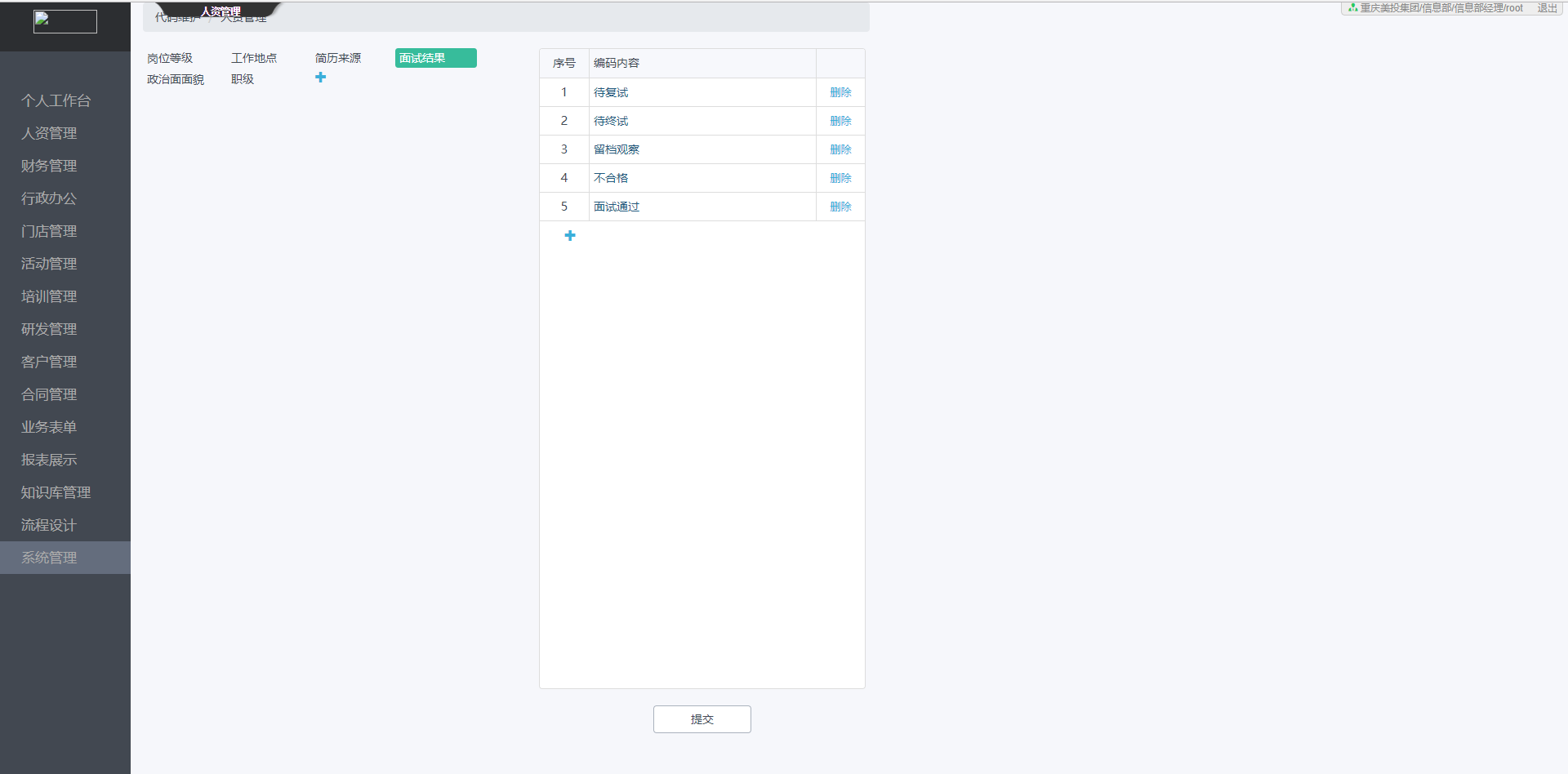Click the logo image in the sidebar header
1568x774 pixels.
(x=65, y=21)
